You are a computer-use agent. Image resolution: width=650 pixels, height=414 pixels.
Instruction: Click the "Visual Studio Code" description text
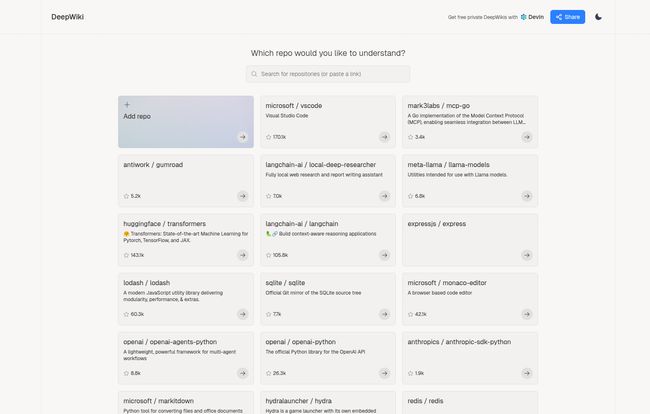pyautogui.click(x=286, y=116)
